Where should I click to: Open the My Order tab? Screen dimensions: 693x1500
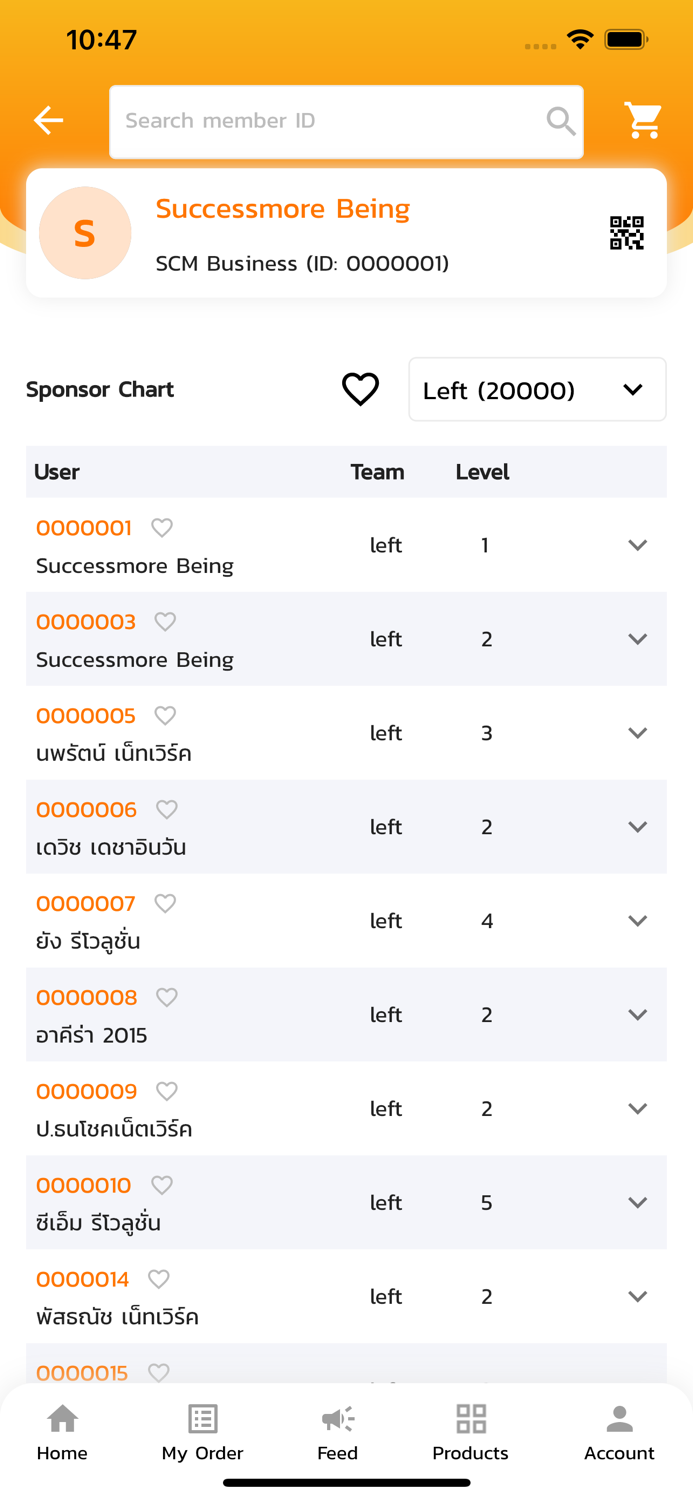point(202,1431)
